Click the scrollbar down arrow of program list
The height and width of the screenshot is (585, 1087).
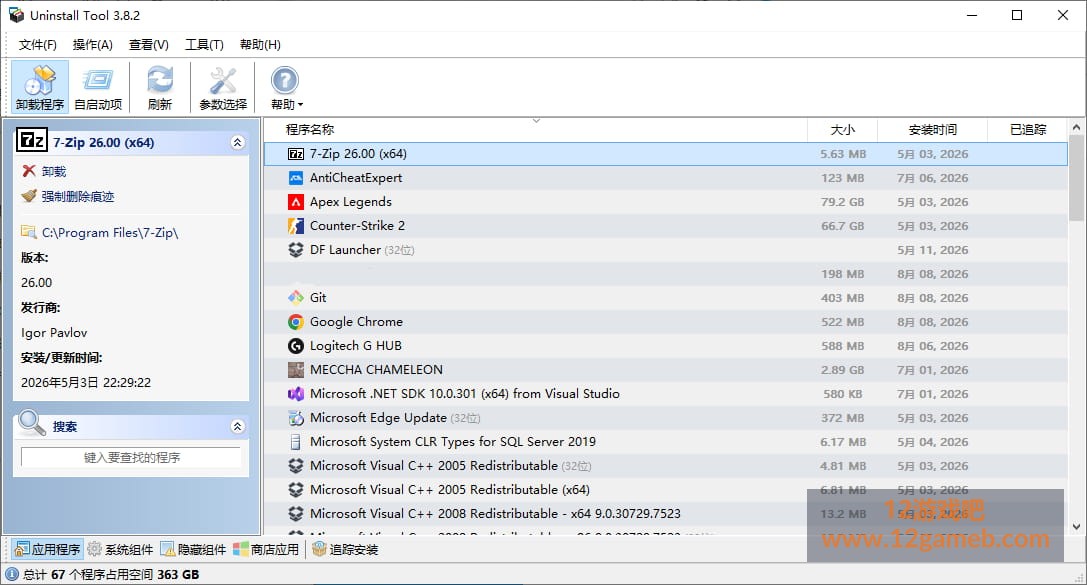[1076, 527]
